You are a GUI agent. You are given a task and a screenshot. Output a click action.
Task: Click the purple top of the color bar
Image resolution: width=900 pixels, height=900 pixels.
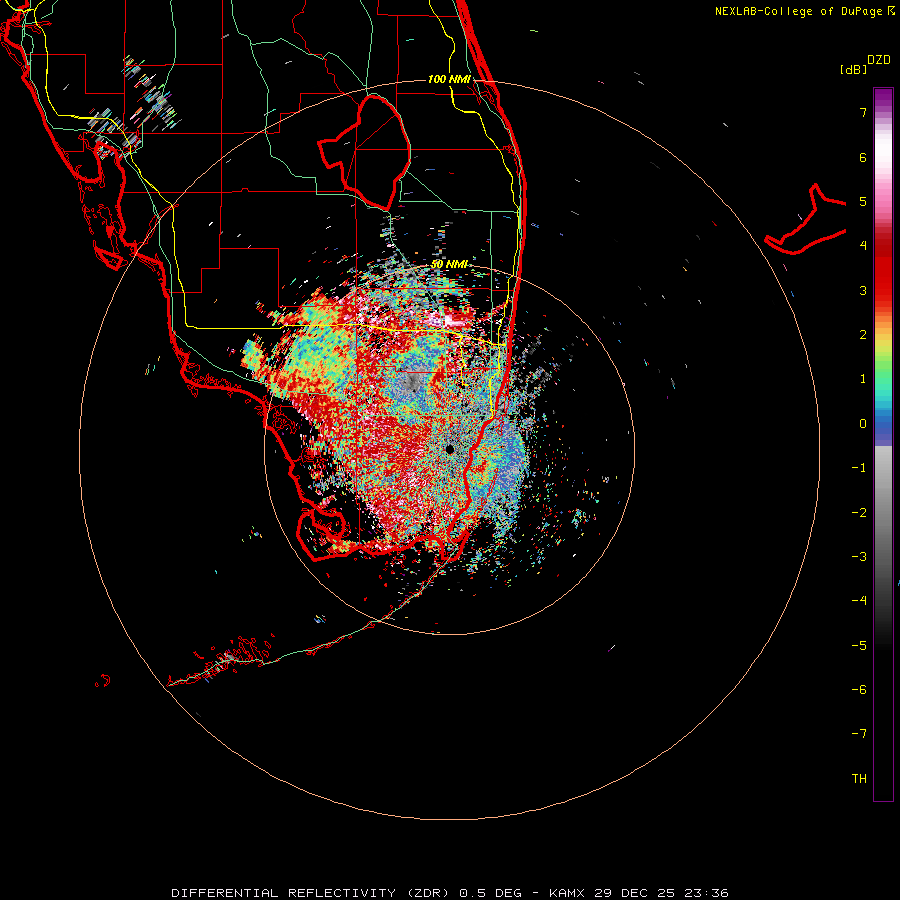point(883,98)
